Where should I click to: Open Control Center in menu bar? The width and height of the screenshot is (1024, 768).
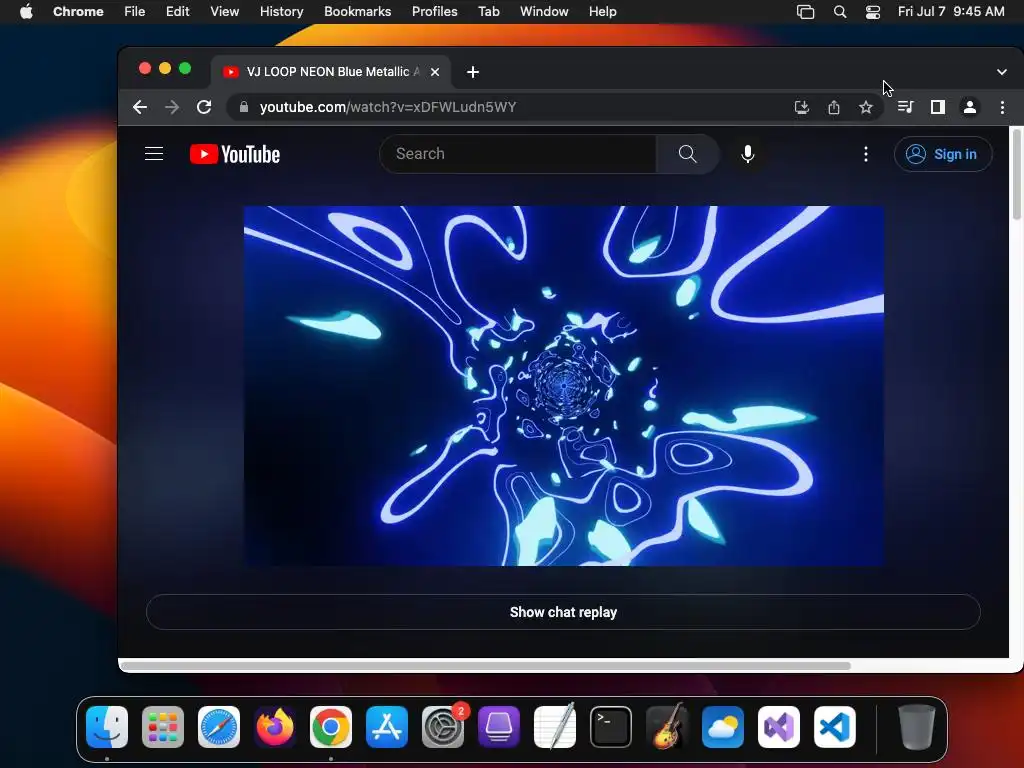point(872,12)
